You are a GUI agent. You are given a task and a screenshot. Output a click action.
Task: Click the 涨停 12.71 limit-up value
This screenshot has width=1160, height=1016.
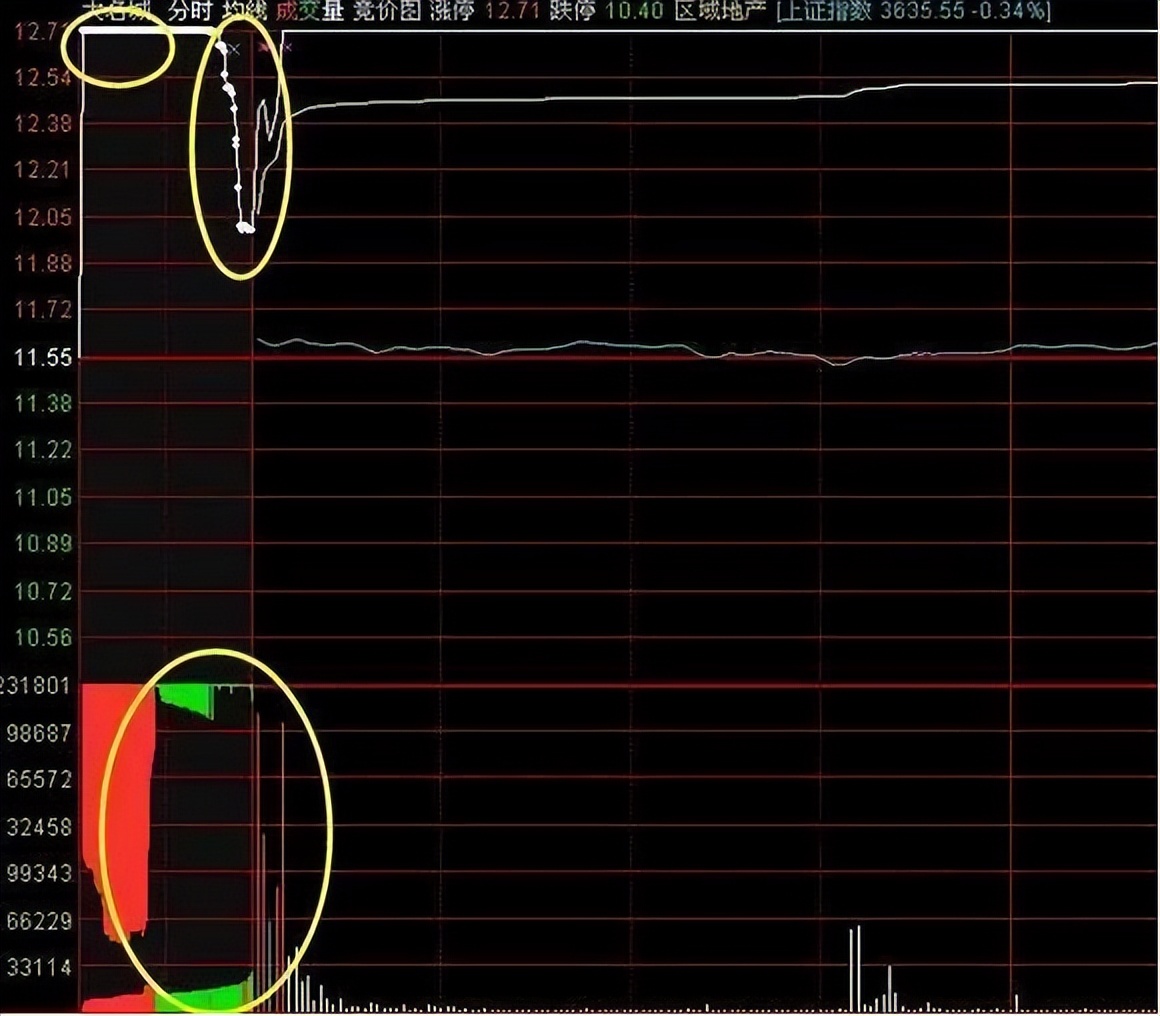tap(485, 10)
